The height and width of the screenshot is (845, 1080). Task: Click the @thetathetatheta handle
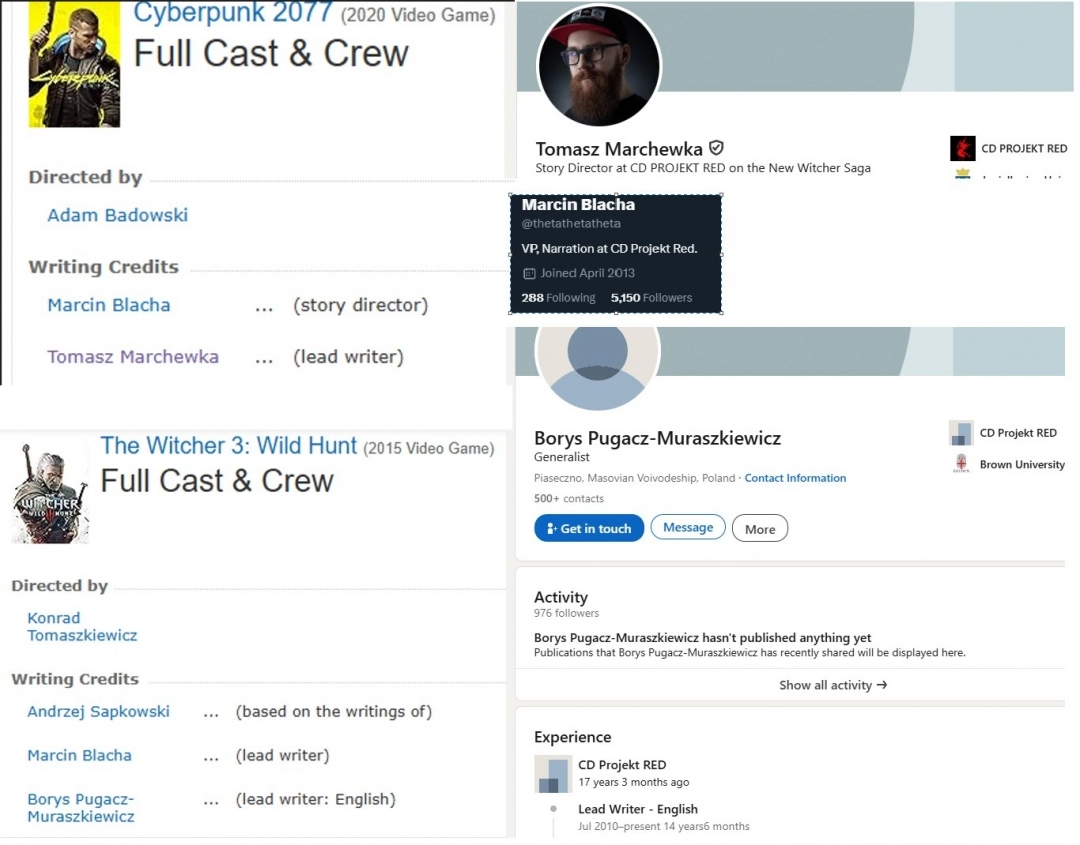[571, 224]
